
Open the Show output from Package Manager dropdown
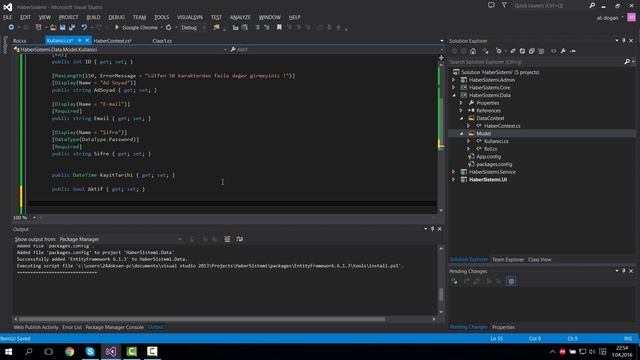pyautogui.click(x=120, y=239)
